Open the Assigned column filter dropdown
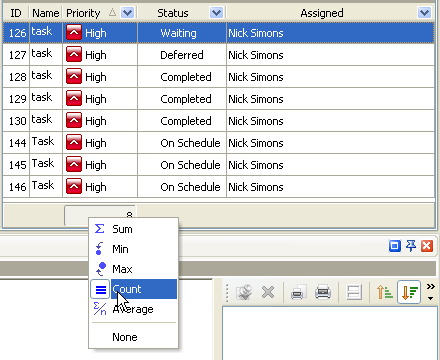The image size is (440, 360). coord(424,13)
